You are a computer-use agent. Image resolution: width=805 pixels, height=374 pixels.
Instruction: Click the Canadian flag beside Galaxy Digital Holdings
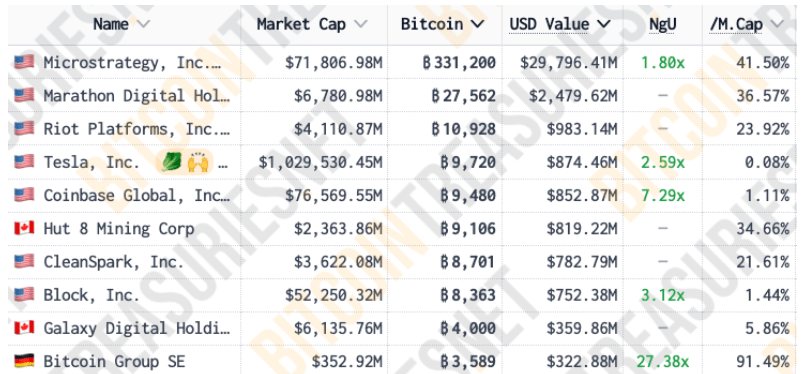24,328
